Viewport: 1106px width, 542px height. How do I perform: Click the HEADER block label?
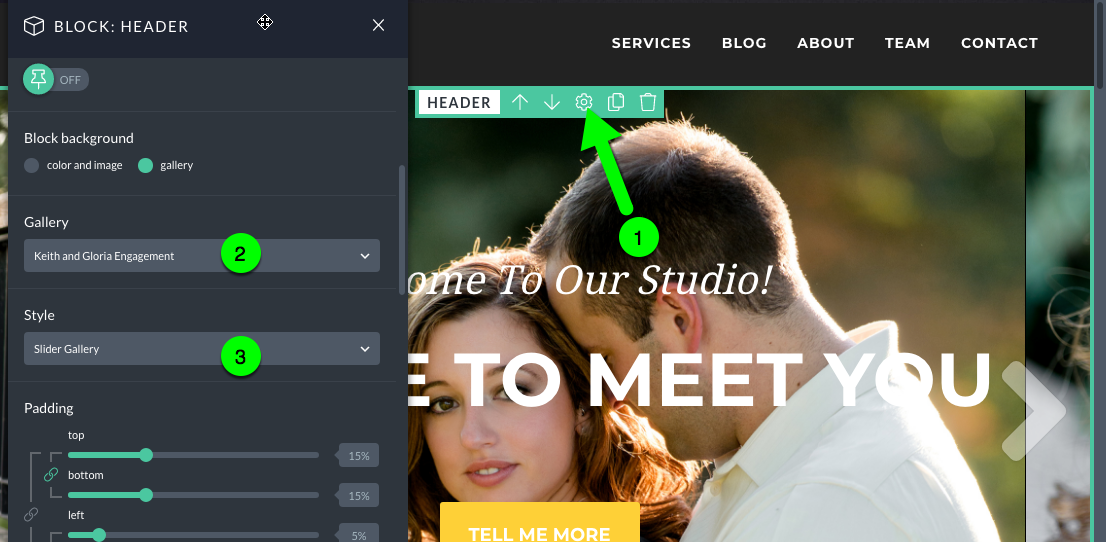point(458,102)
